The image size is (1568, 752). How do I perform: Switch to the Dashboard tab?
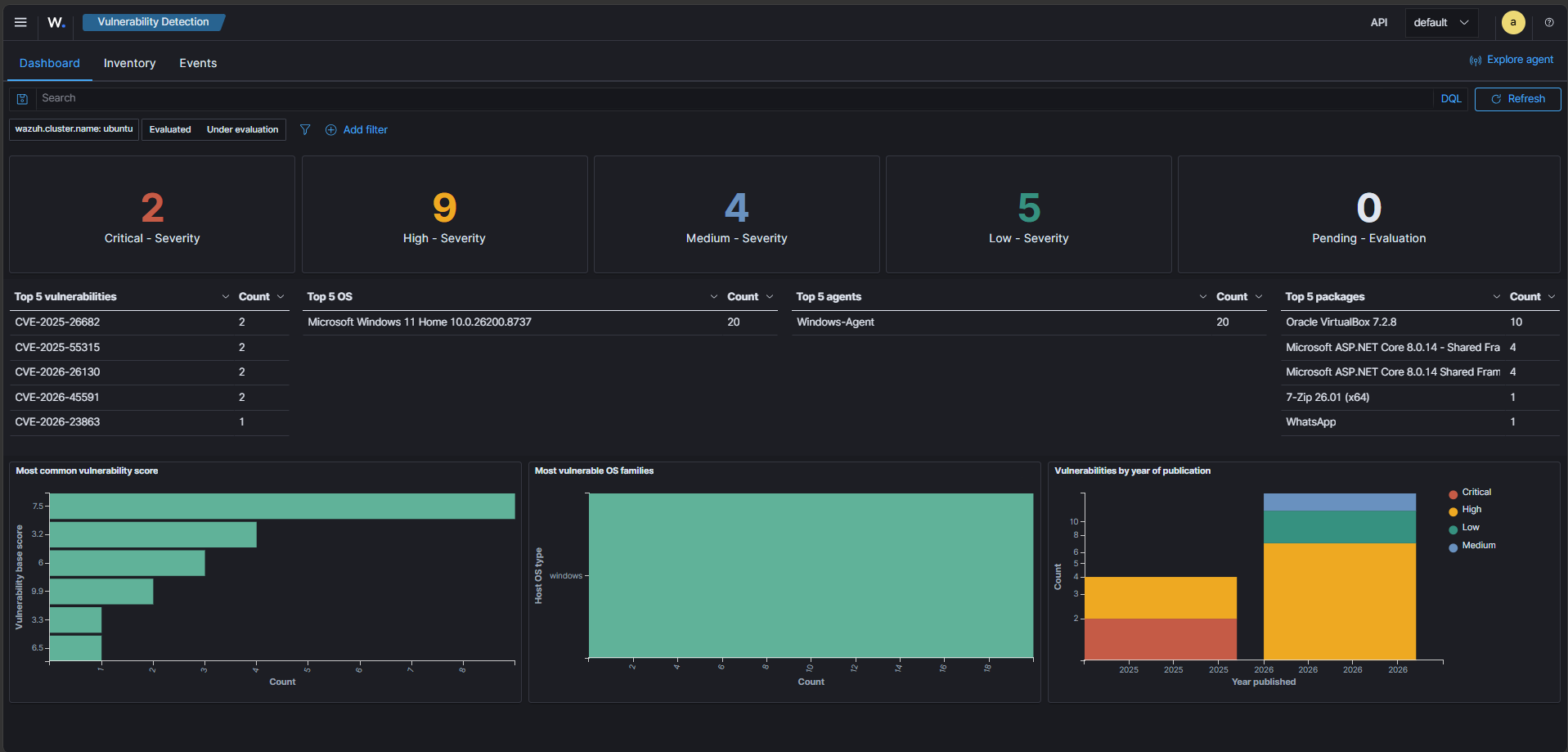point(50,63)
